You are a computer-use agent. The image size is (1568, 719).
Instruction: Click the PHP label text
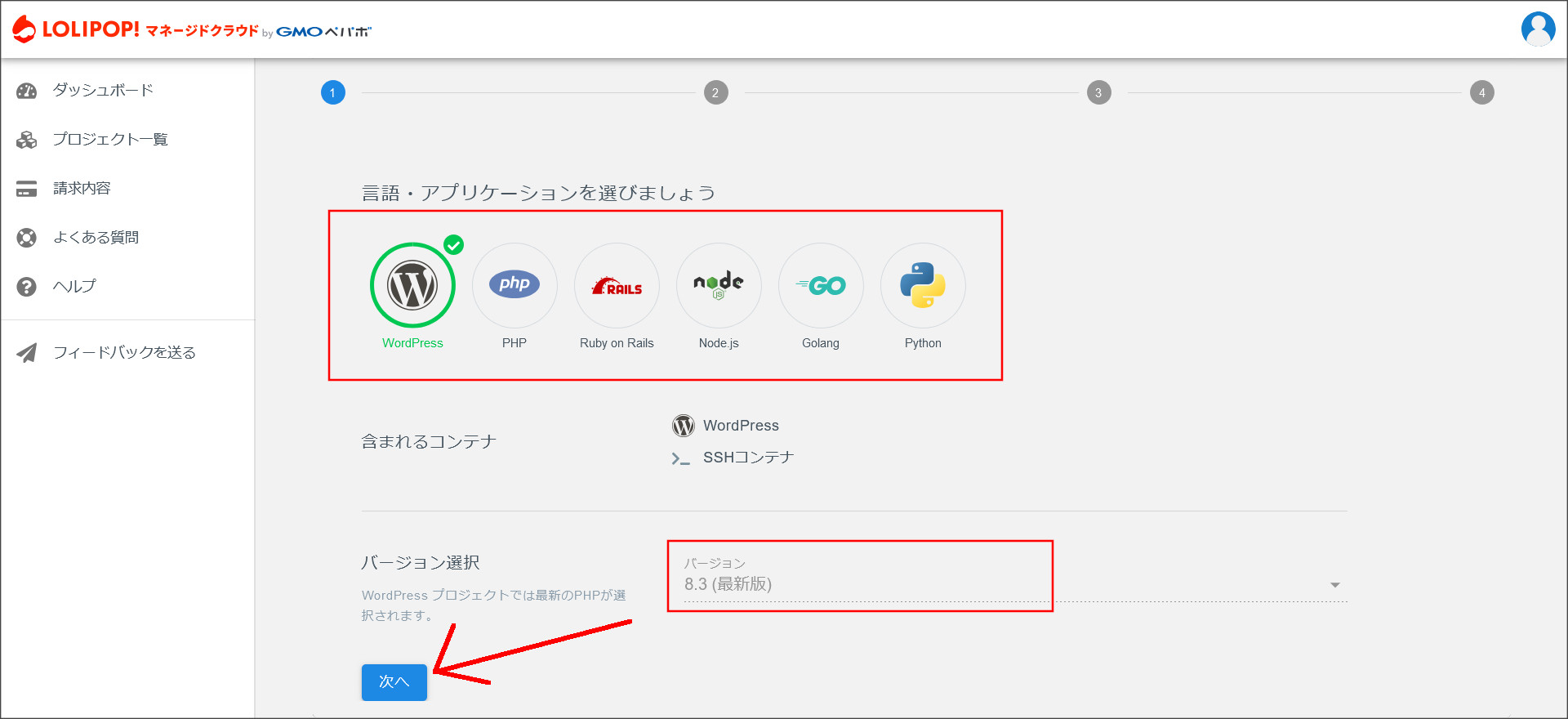pos(514,343)
